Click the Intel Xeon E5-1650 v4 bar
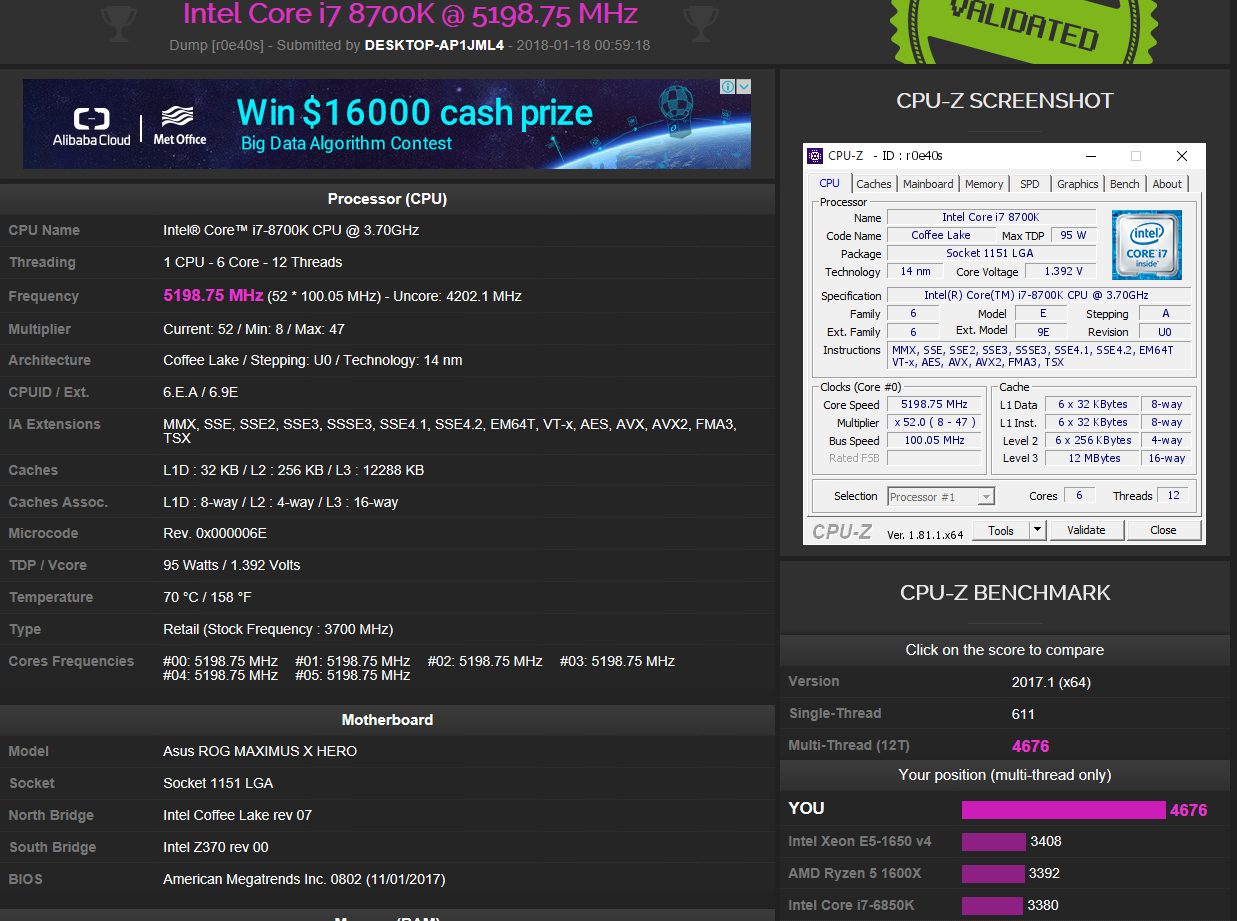 point(994,842)
